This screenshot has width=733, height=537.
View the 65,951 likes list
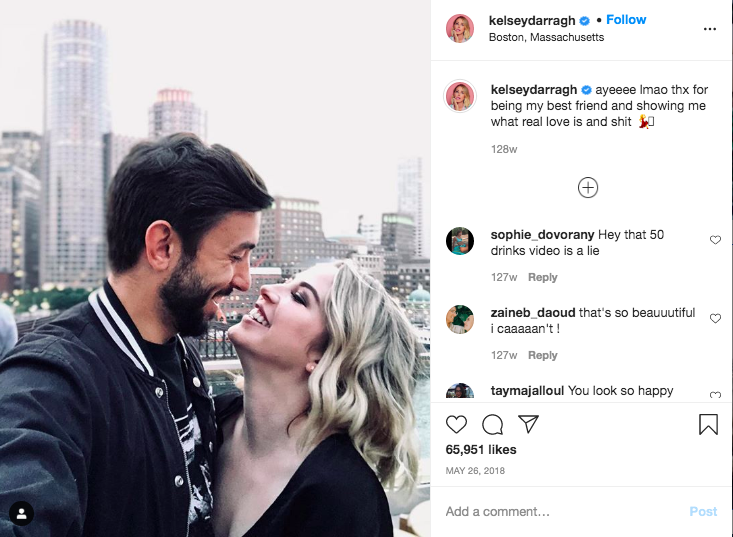[481, 450]
